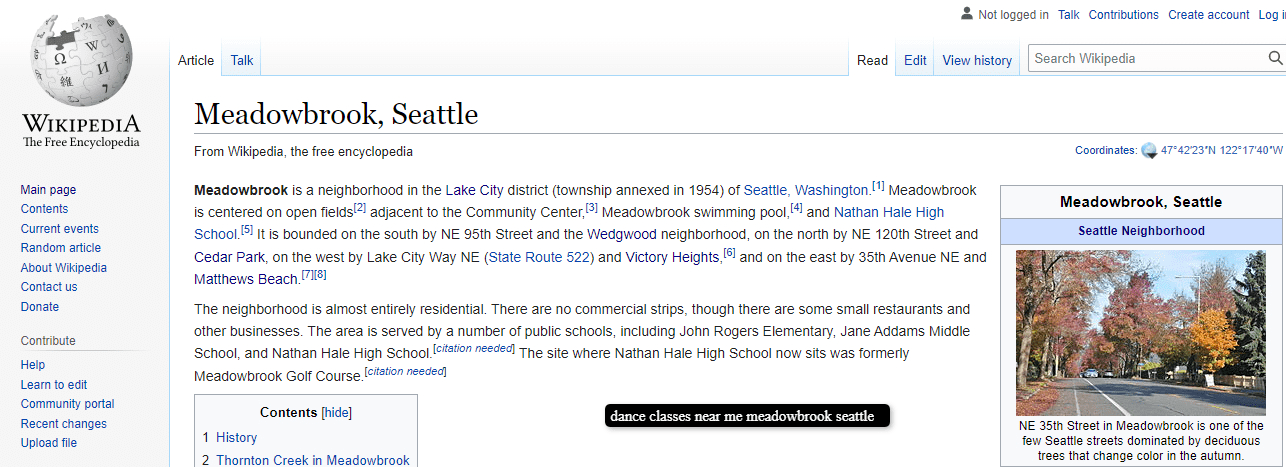Jump to History section in contents
Screen dimensions: 1286x467
click(236, 438)
